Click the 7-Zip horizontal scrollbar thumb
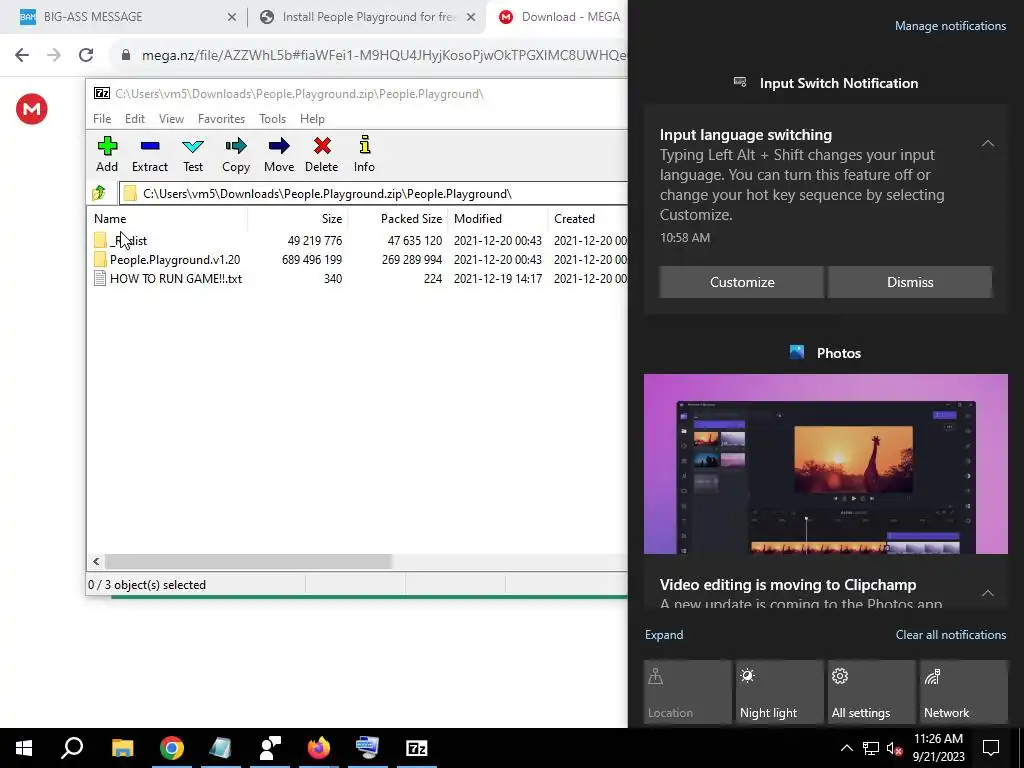This screenshot has width=1024, height=768. pos(248,562)
